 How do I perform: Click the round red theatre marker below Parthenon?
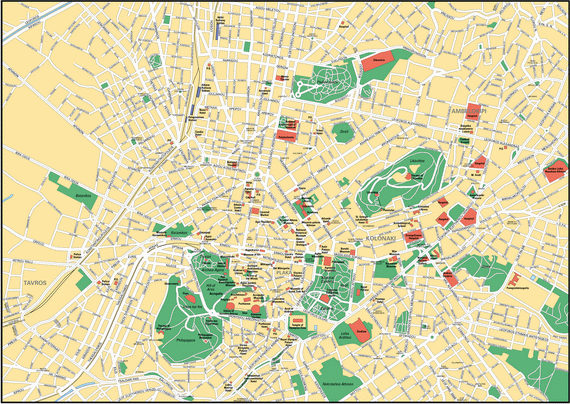coord(256,309)
